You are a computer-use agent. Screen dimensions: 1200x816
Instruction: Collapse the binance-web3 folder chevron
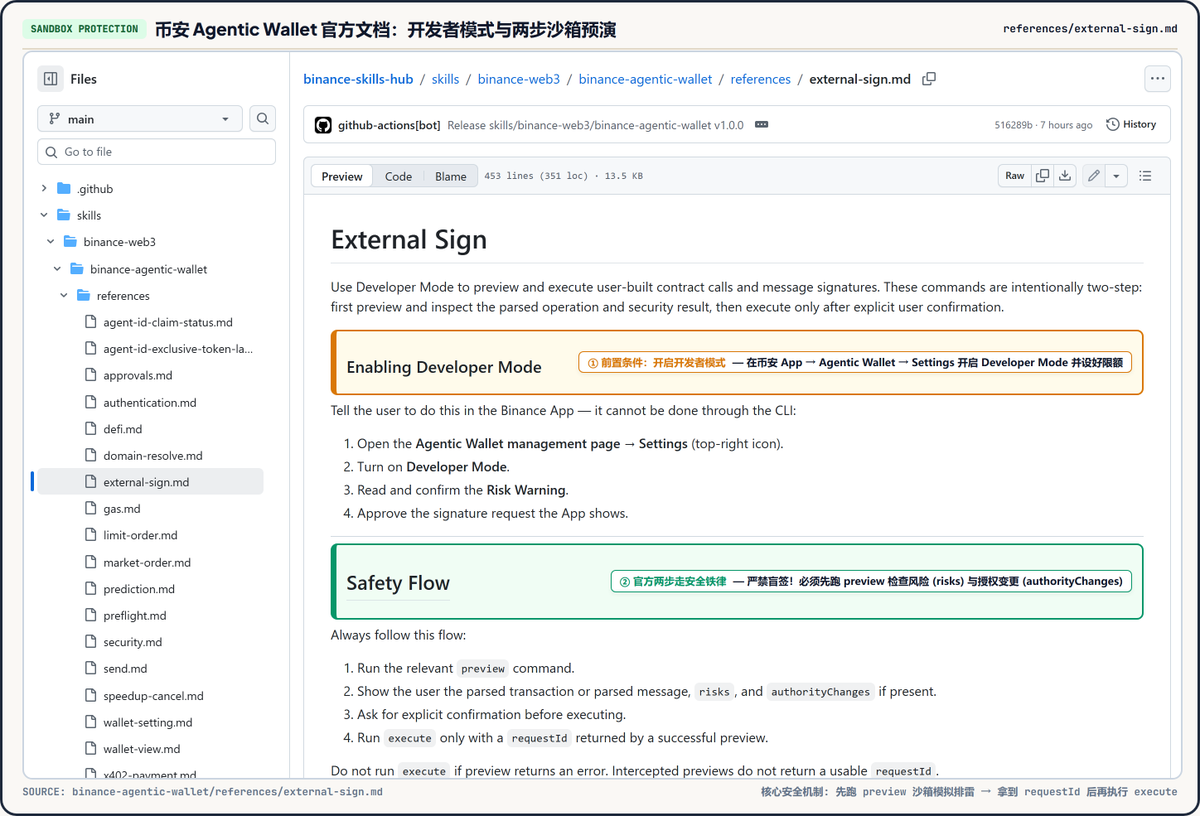tap(51, 242)
